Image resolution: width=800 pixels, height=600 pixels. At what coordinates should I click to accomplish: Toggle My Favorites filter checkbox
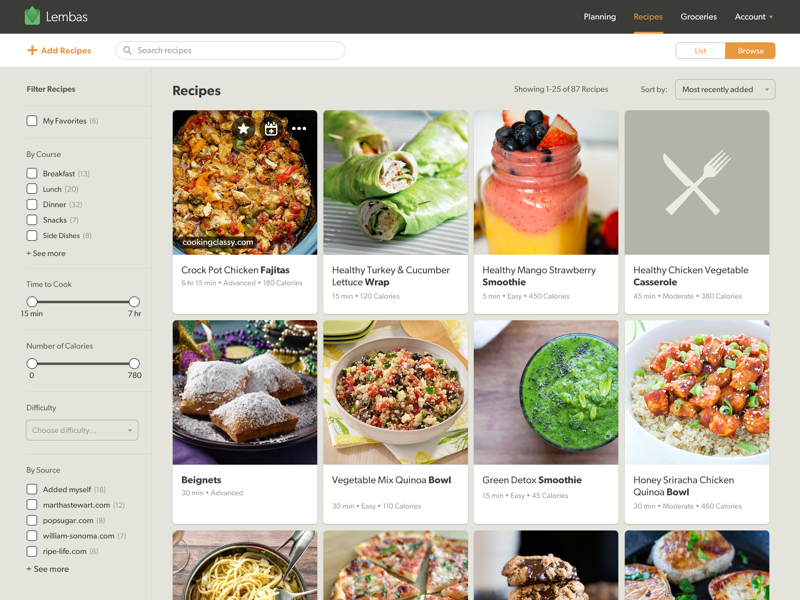pos(32,121)
